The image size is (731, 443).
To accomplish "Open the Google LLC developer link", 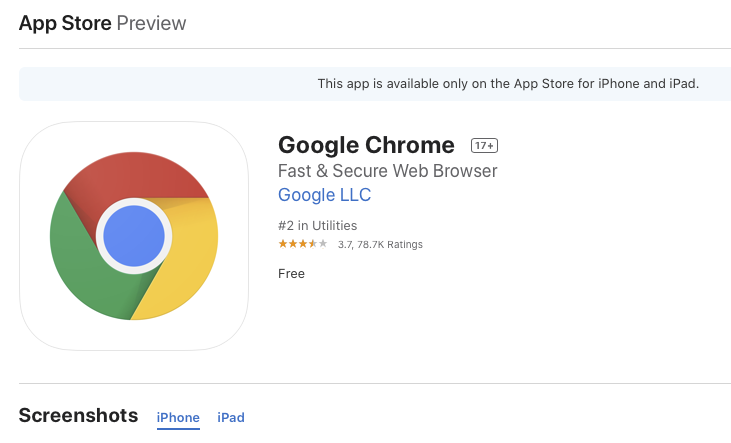I will coord(324,195).
